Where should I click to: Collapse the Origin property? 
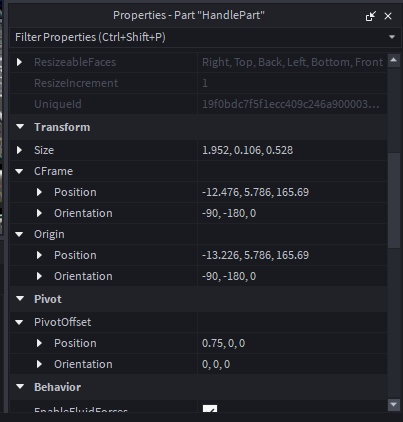[19, 234]
